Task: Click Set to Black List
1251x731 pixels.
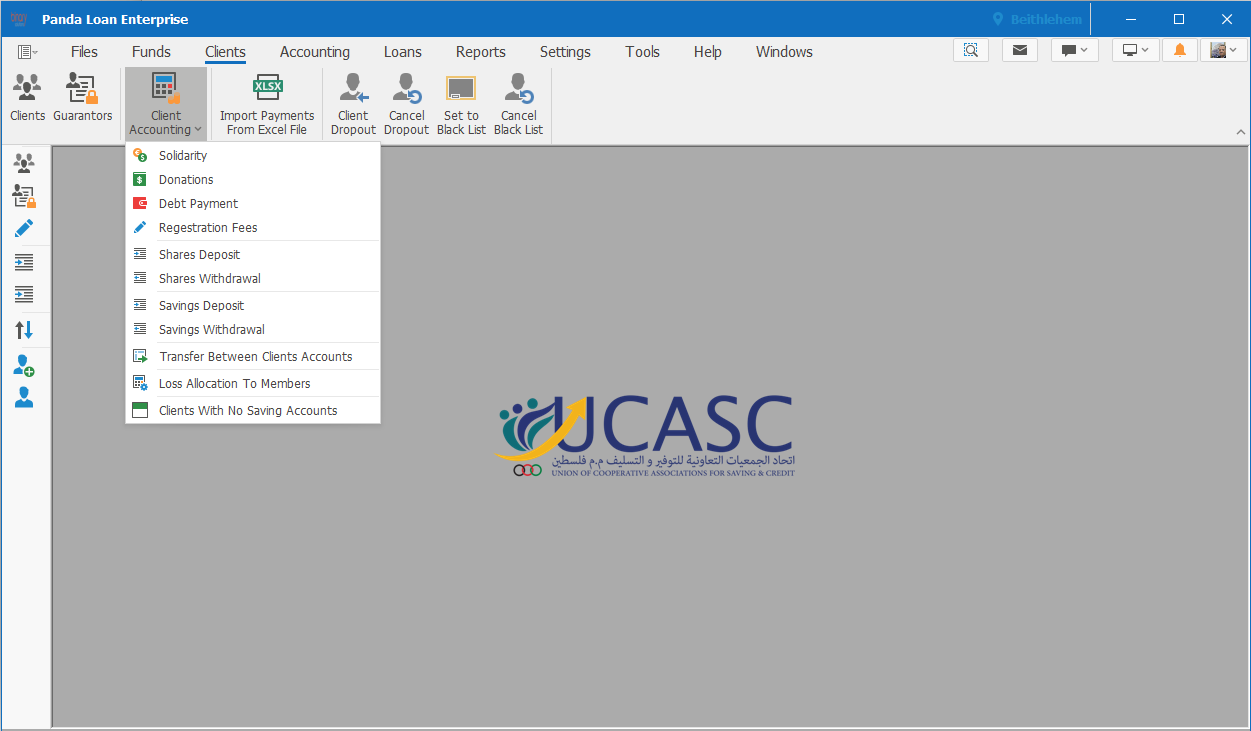Action: (461, 103)
